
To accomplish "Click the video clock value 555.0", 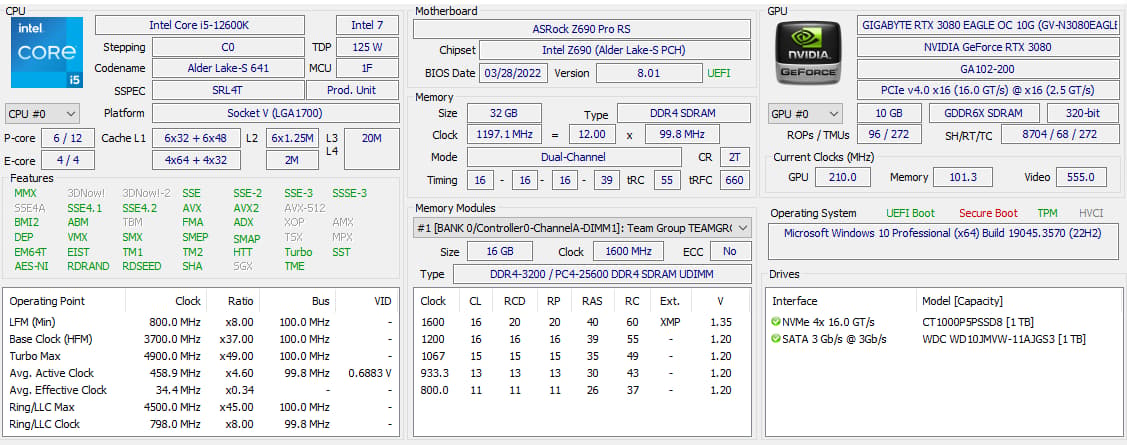I will click(1080, 177).
